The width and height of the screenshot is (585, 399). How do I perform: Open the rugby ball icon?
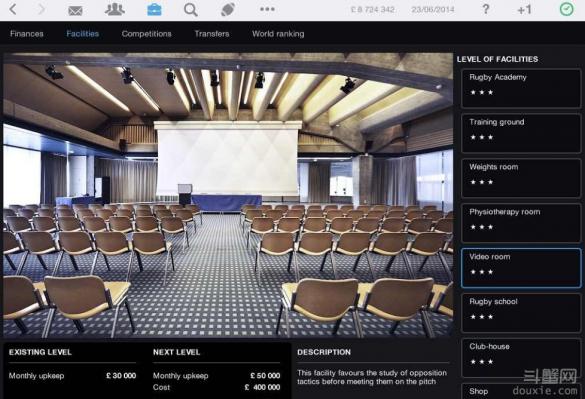click(x=228, y=10)
